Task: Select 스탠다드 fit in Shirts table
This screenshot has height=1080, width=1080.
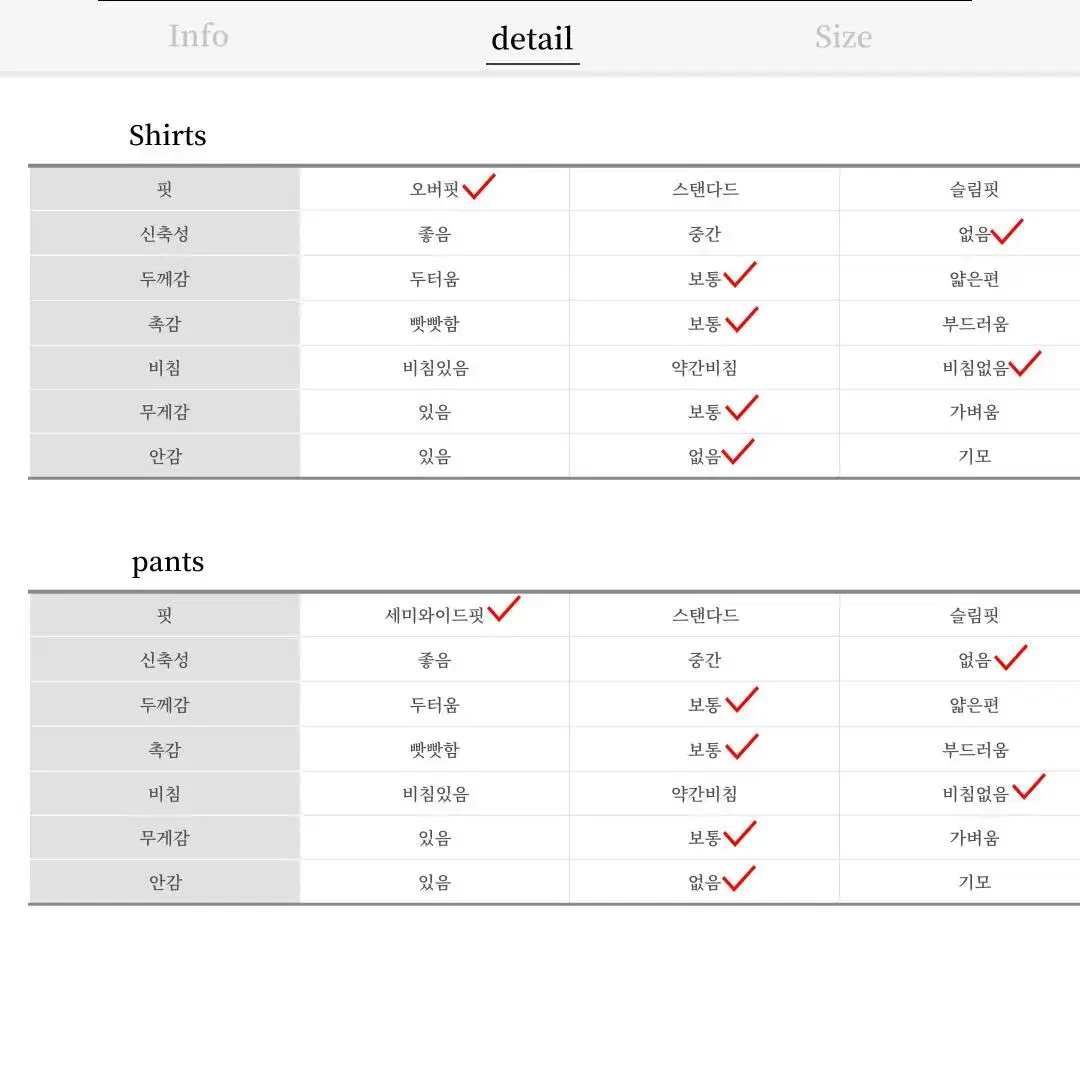Action: click(705, 189)
